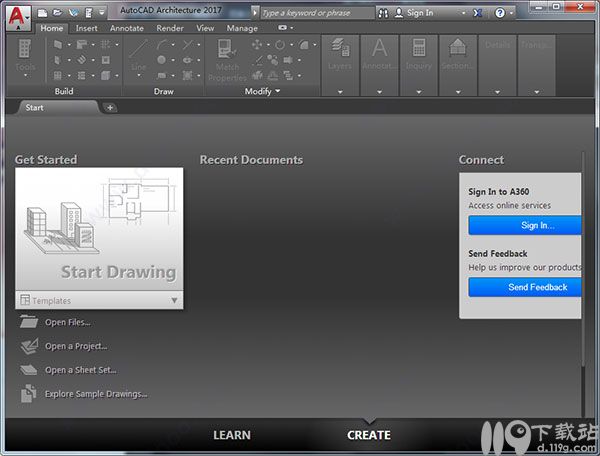Viewport: 600px width, 456px height.
Task: Click the search binoculars icon
Action: point(383,13)
